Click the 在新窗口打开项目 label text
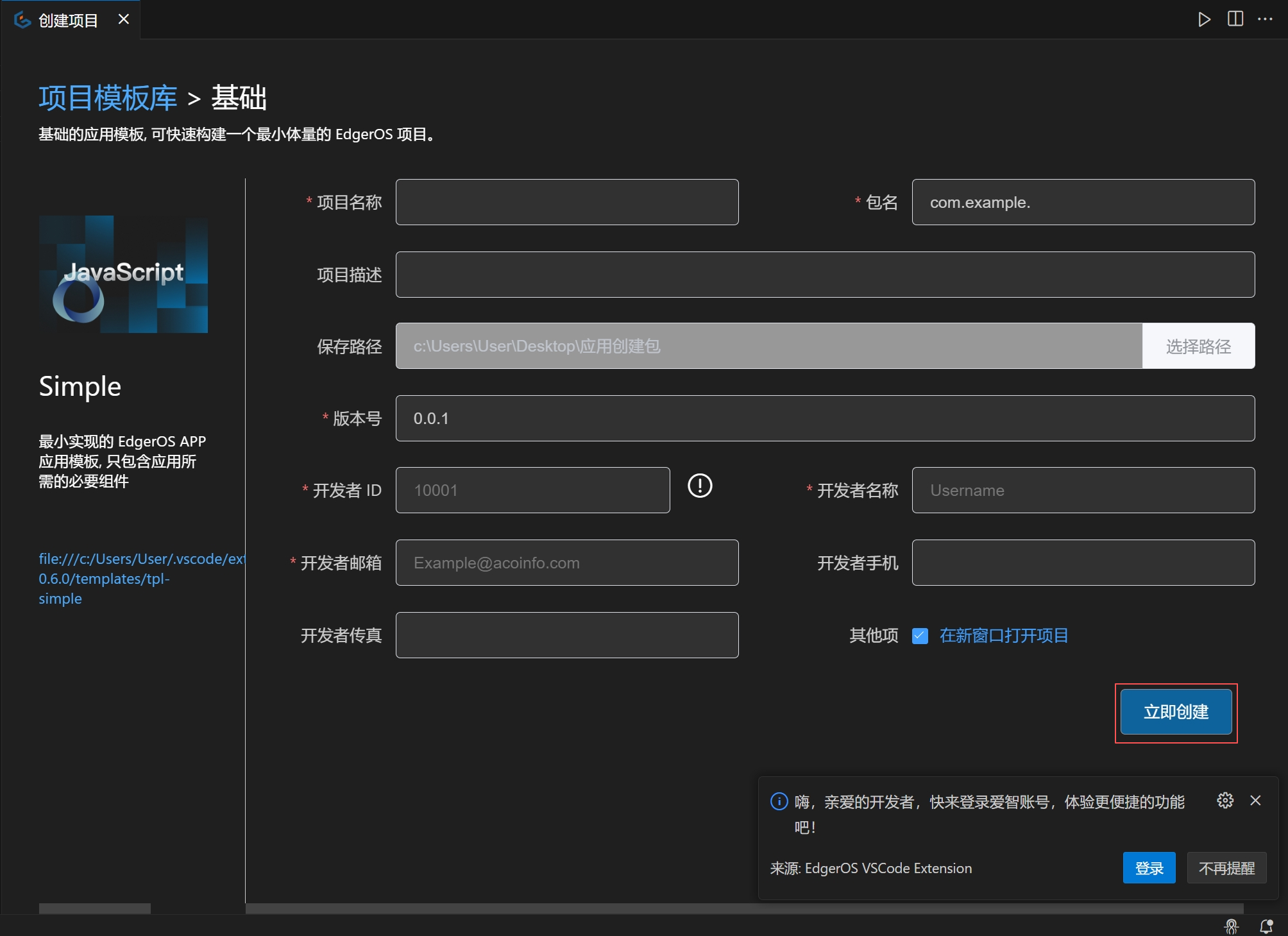This screenshot has width=1288, height=936. tap(1004, 636)
